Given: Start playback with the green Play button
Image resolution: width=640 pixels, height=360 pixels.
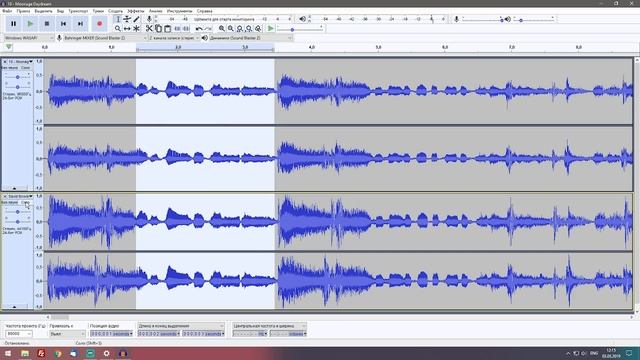Looking at the screenshot, I should 30,24.
